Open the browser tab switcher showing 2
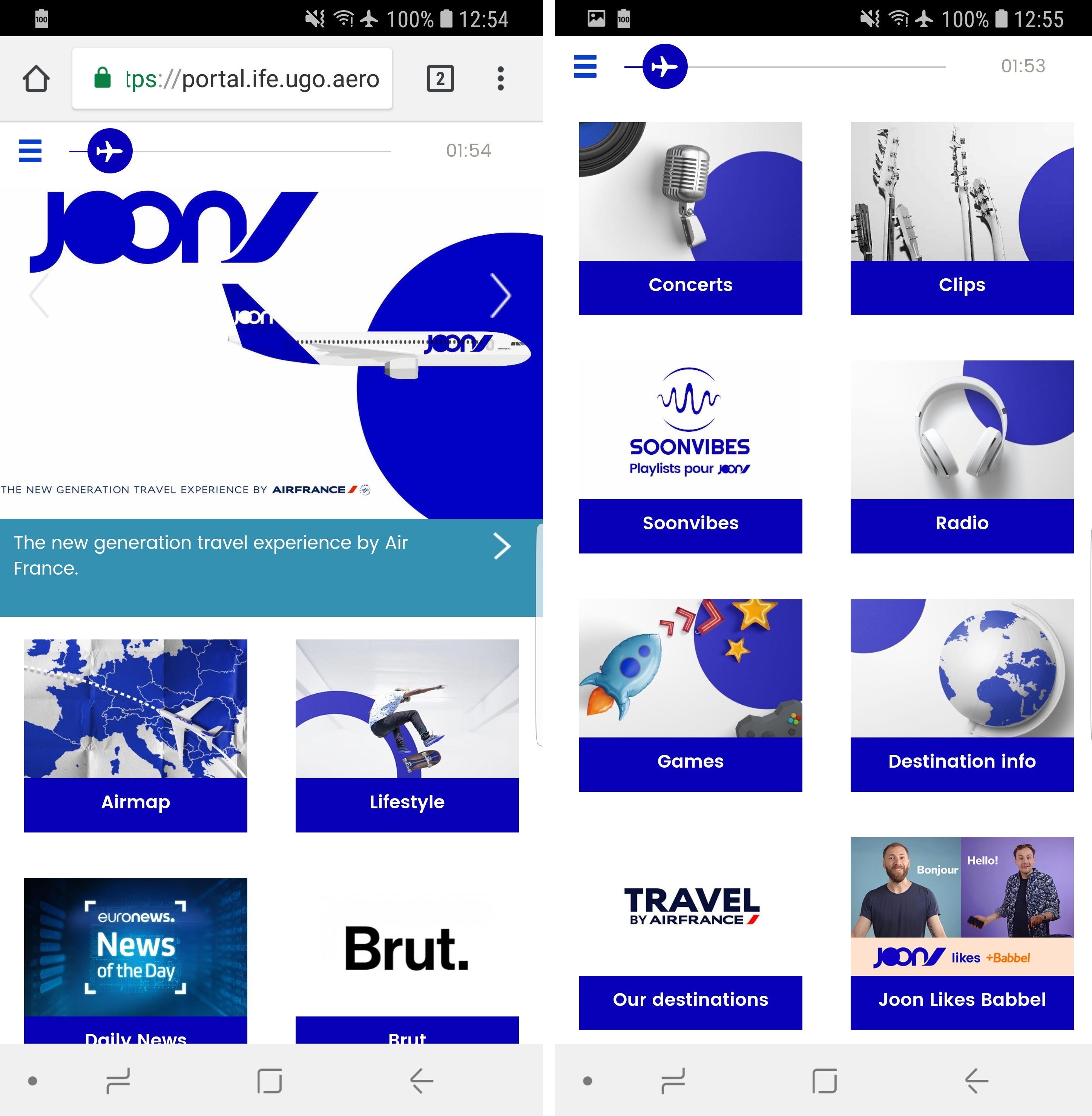The image size is (1092, 1116). pyautogui.click(x=440, y=78)
